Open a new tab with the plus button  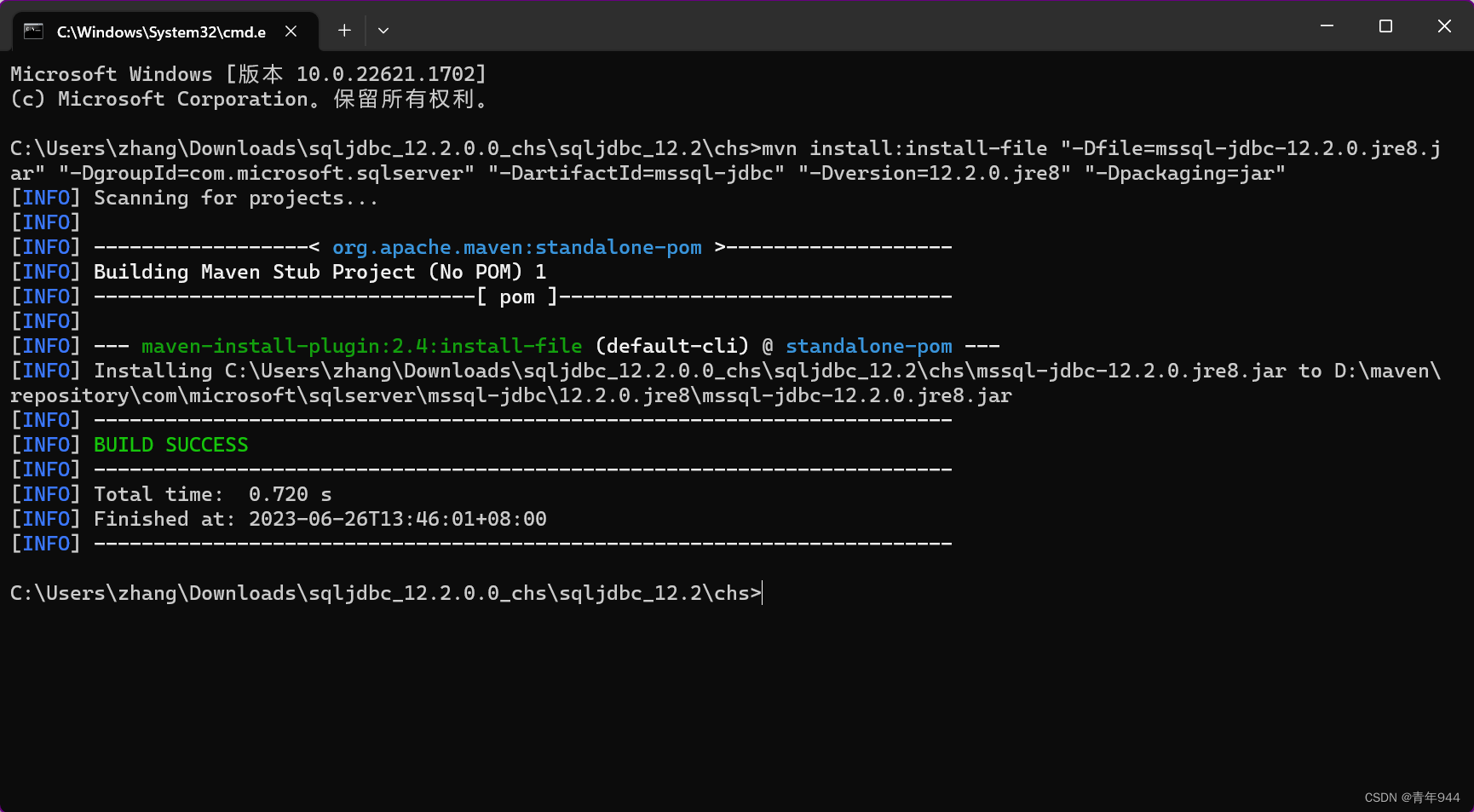tap(343, 31)
